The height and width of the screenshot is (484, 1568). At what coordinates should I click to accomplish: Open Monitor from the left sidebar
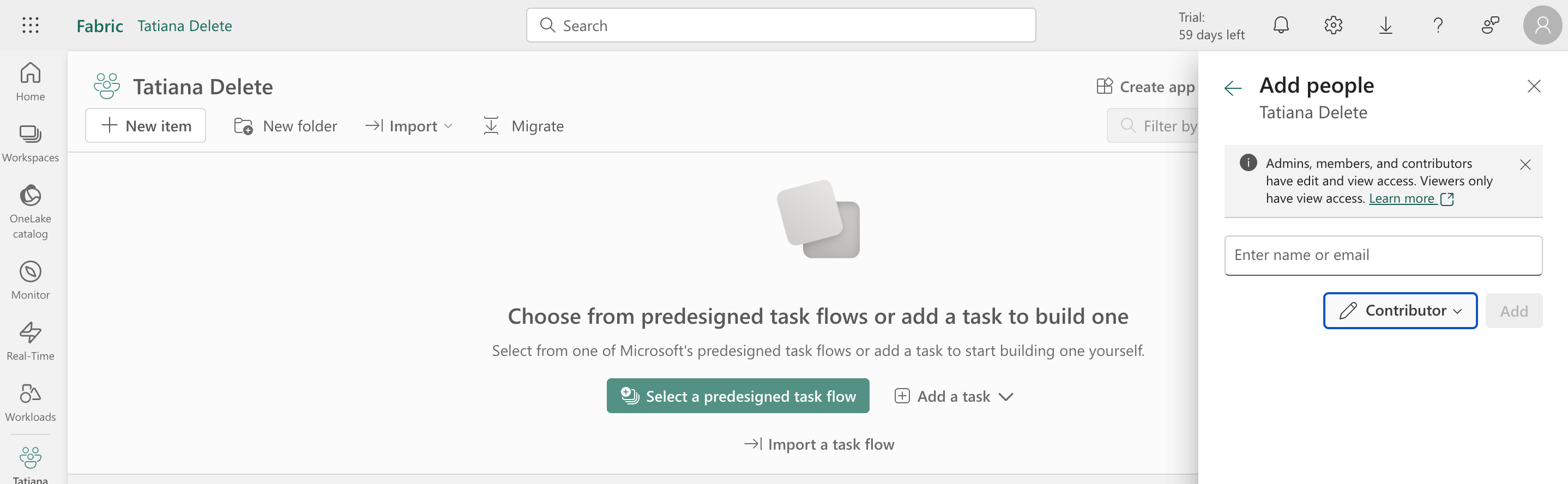[x=31, y=280]
